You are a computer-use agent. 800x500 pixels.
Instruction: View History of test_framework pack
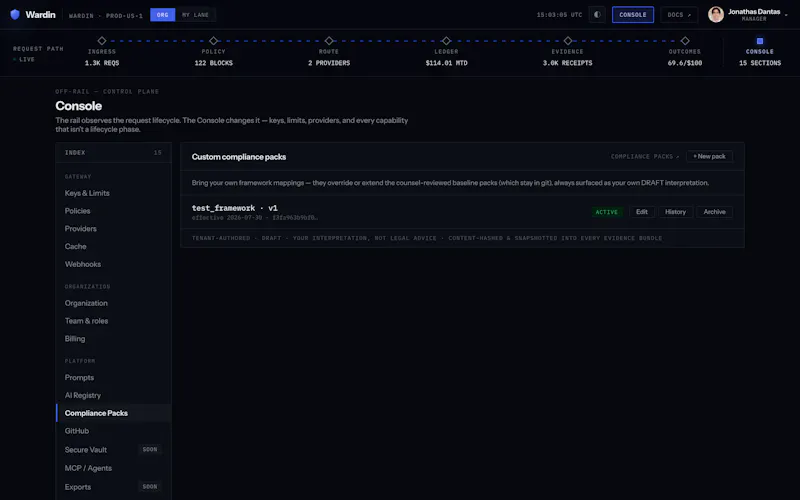pos(676,212)
